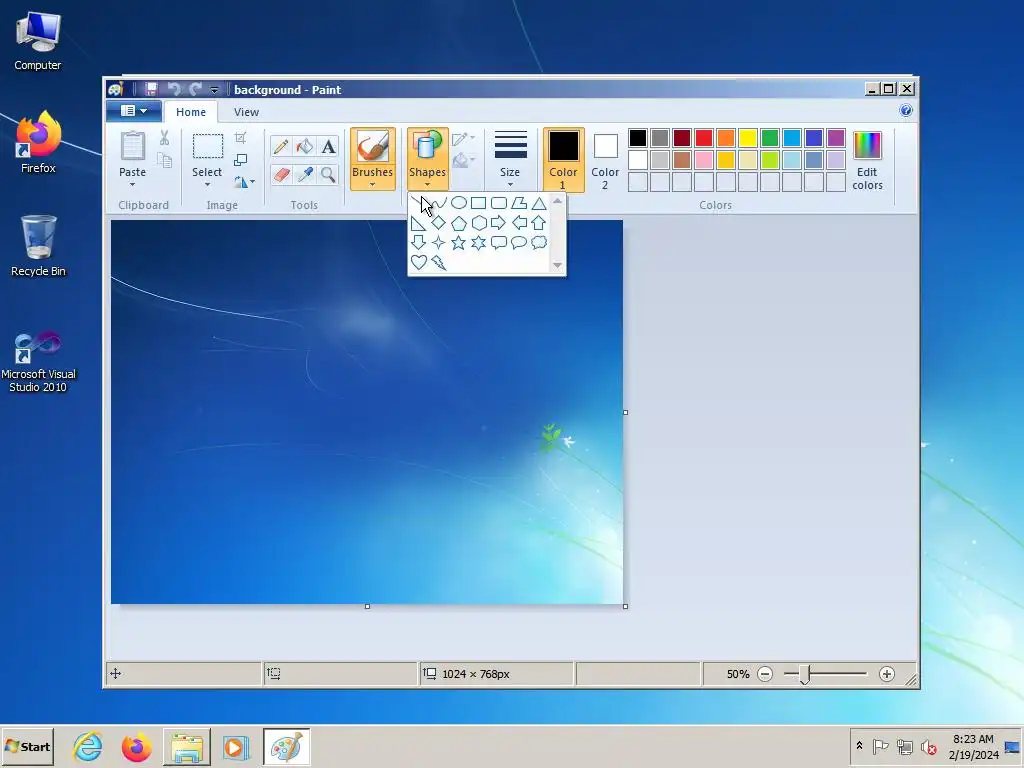
Task: Select the Down arrow shape
Action: [x=419, y=243]
